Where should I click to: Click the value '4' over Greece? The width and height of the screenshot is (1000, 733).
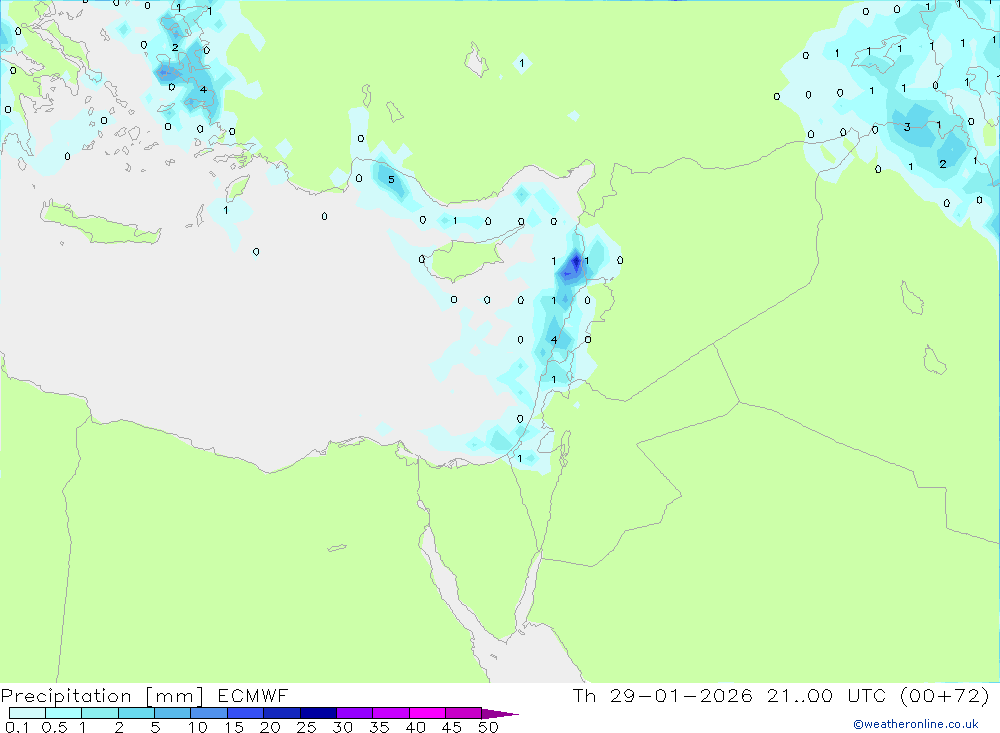203,89
